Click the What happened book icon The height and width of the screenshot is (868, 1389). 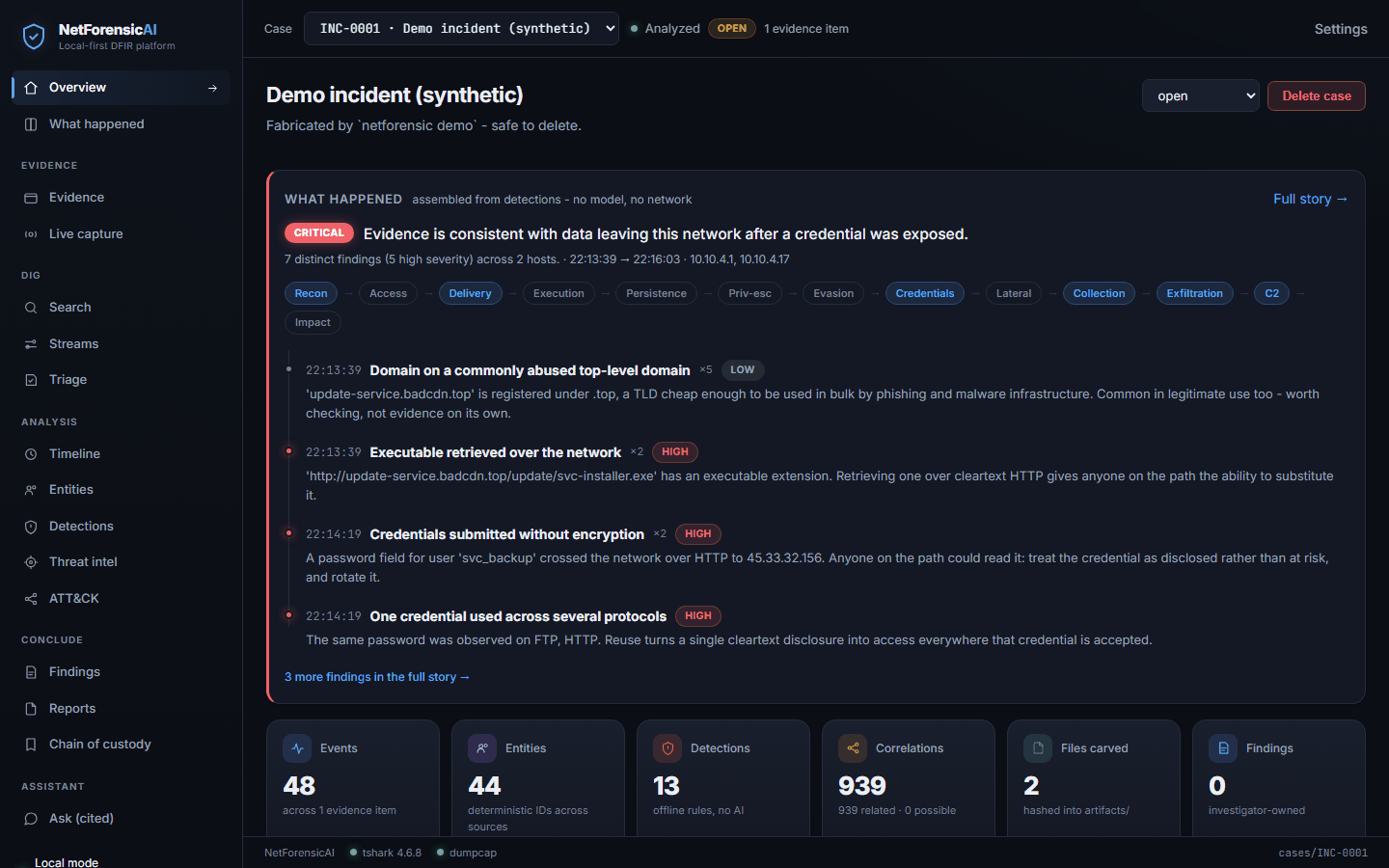(x=31, y=124)
